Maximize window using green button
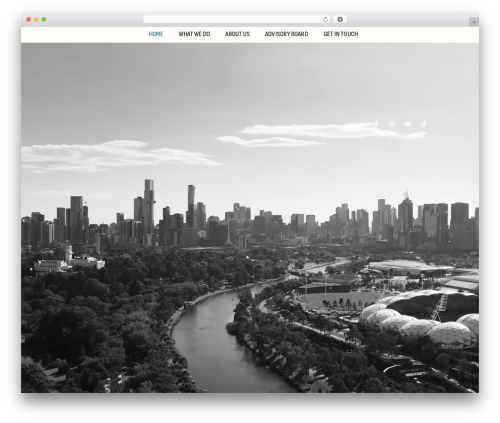 tap(44, 20)
